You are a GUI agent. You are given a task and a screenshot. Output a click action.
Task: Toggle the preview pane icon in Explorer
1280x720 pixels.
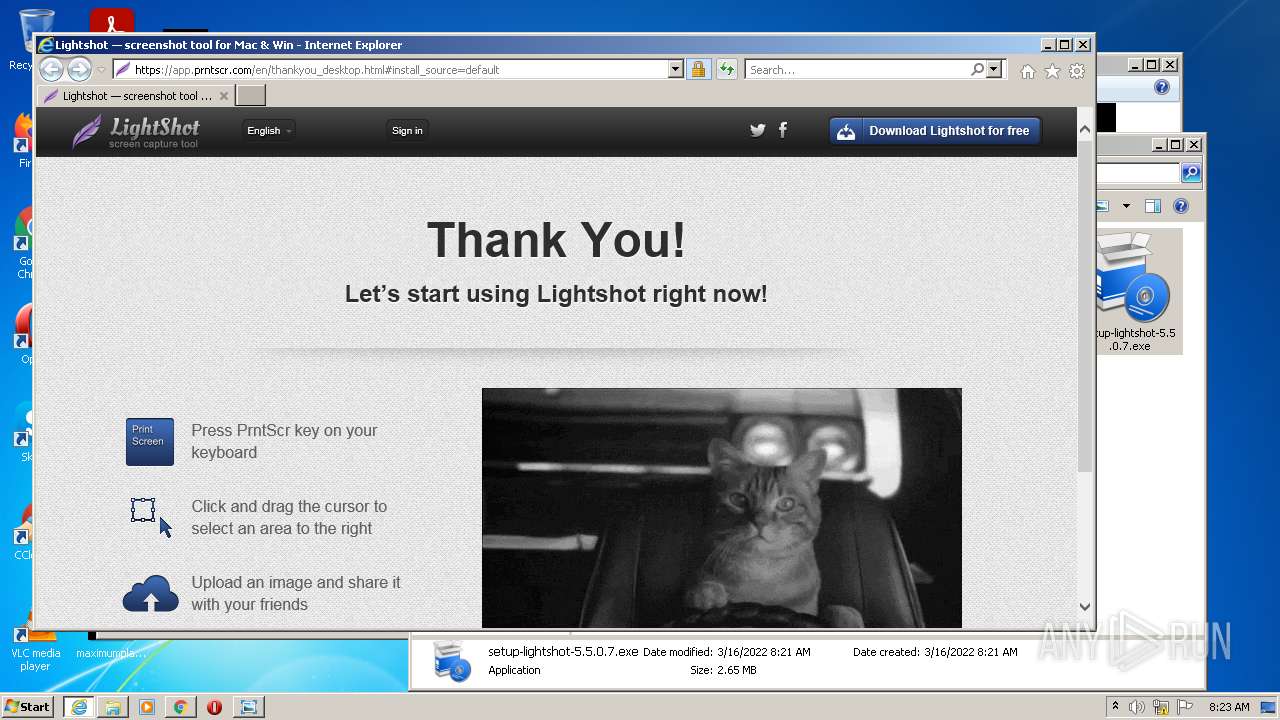click(x=1152, y=206)
